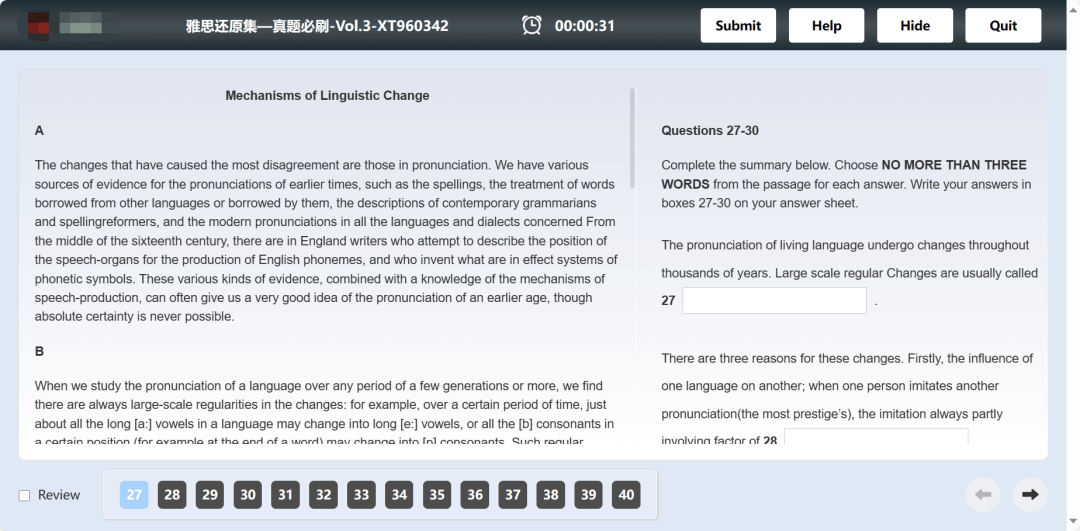Open question 40
Image resolution: width=1080 pixels, height=531 pixels.
click(x=627, y=494)
